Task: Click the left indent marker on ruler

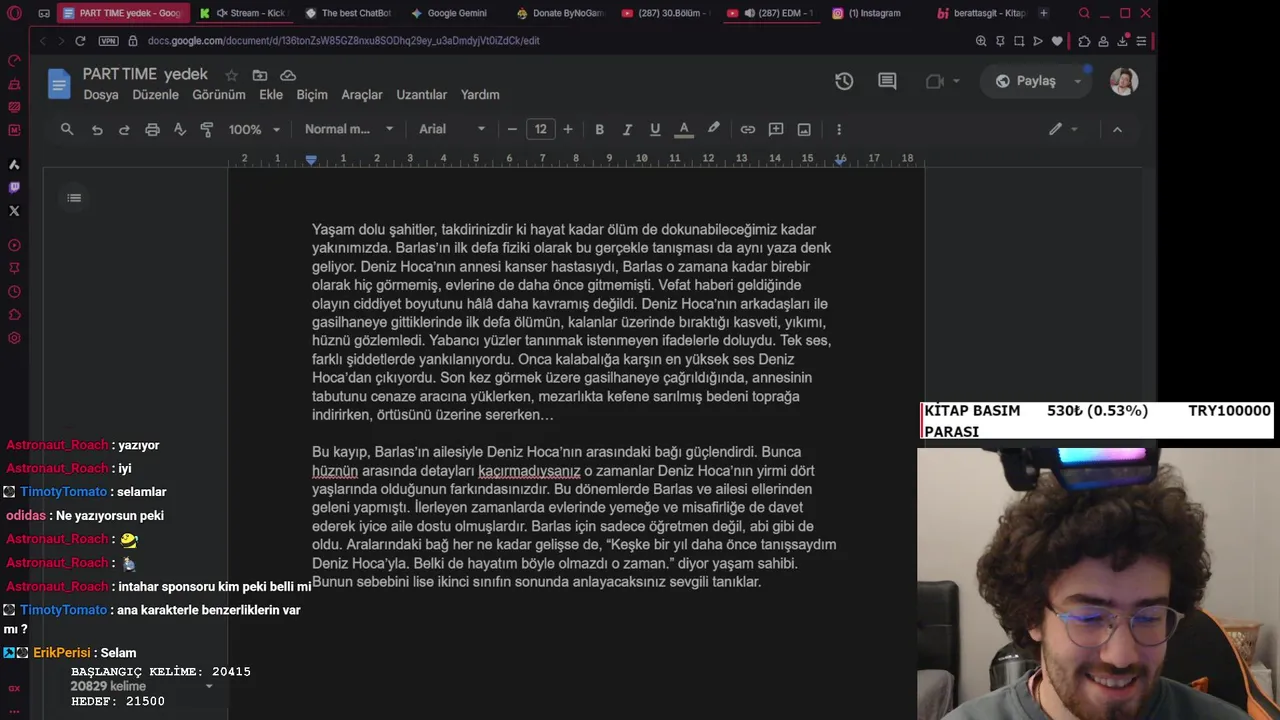Action: tap(311, 160)
